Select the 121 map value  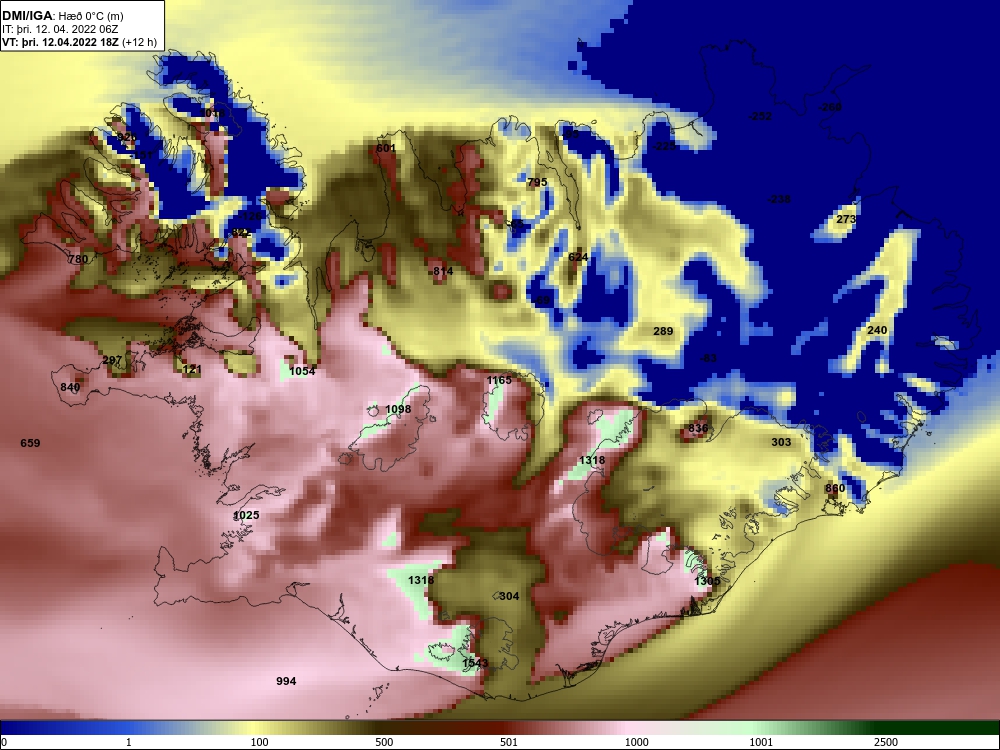[x=192, y=369]
